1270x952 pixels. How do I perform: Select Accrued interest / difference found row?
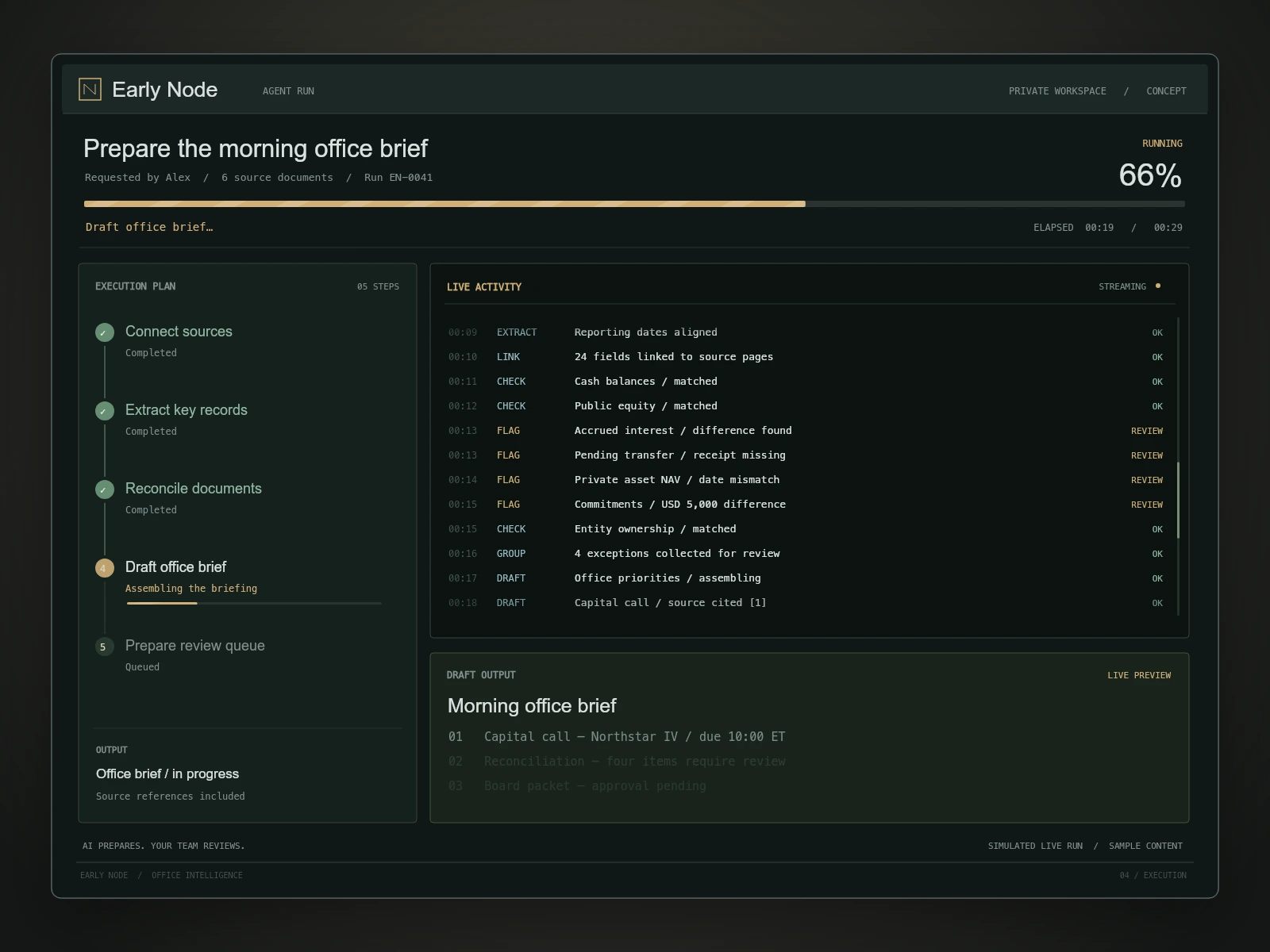[806, 431]
